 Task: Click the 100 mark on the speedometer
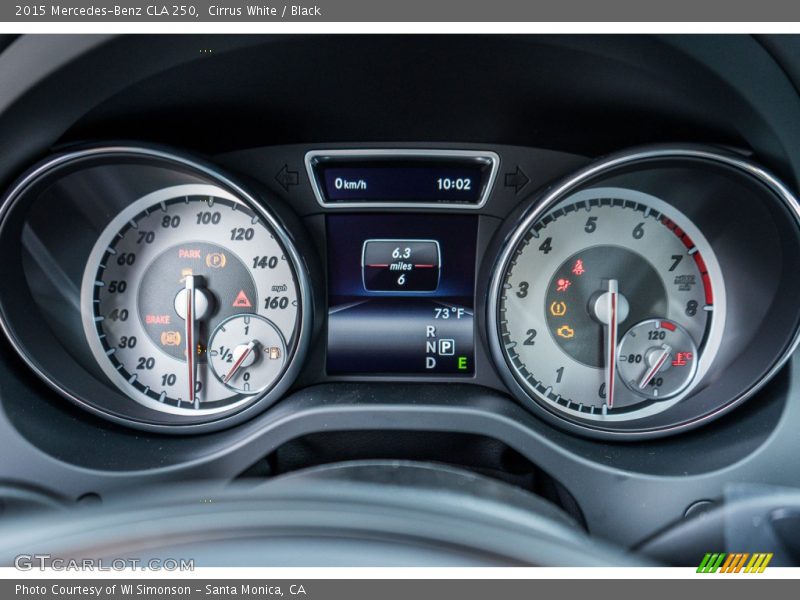(208, 218)
